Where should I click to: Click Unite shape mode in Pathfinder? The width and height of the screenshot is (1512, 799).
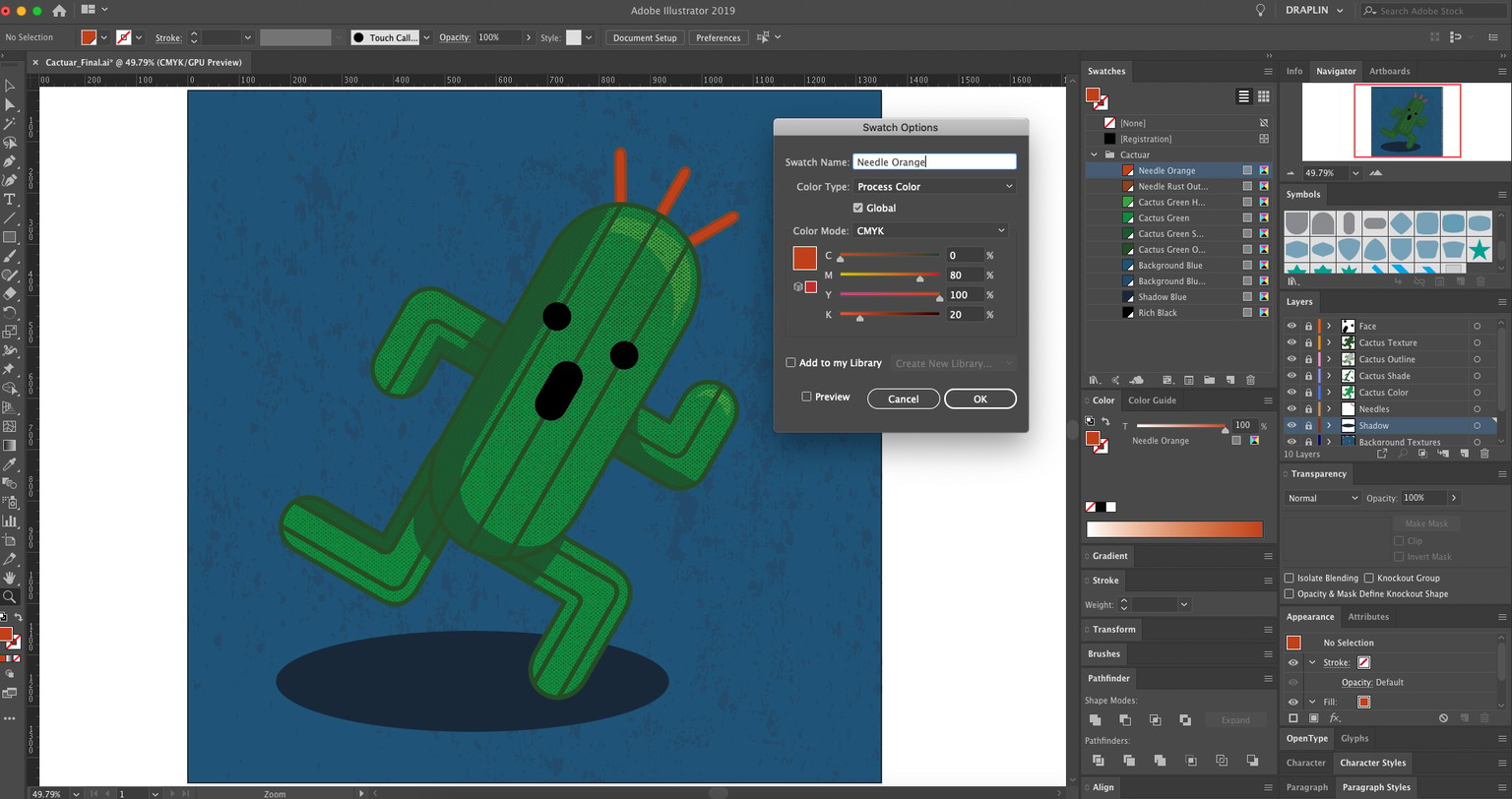1095,720
